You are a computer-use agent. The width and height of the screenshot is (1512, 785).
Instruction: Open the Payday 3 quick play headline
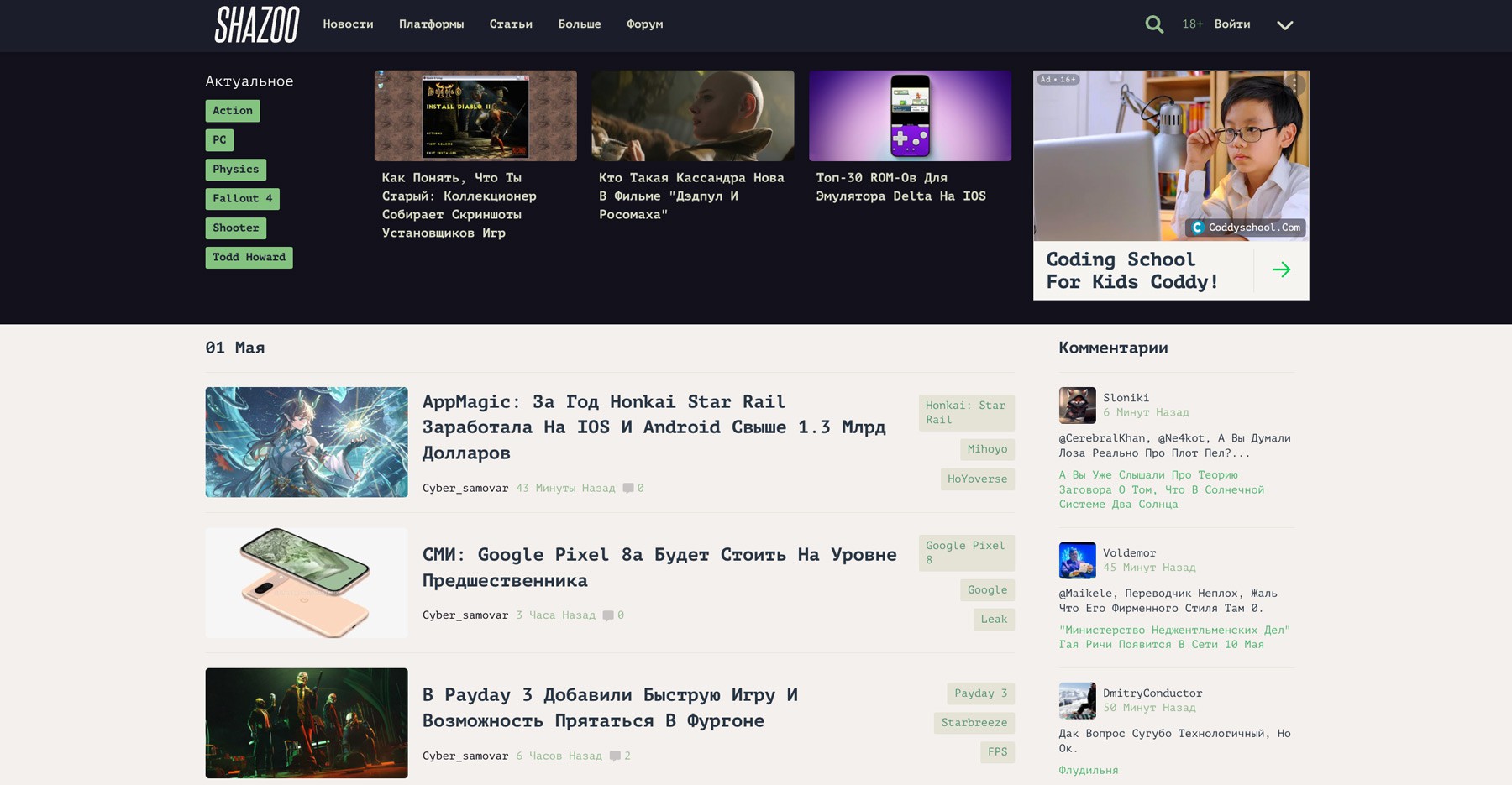[x=610, y=708]
